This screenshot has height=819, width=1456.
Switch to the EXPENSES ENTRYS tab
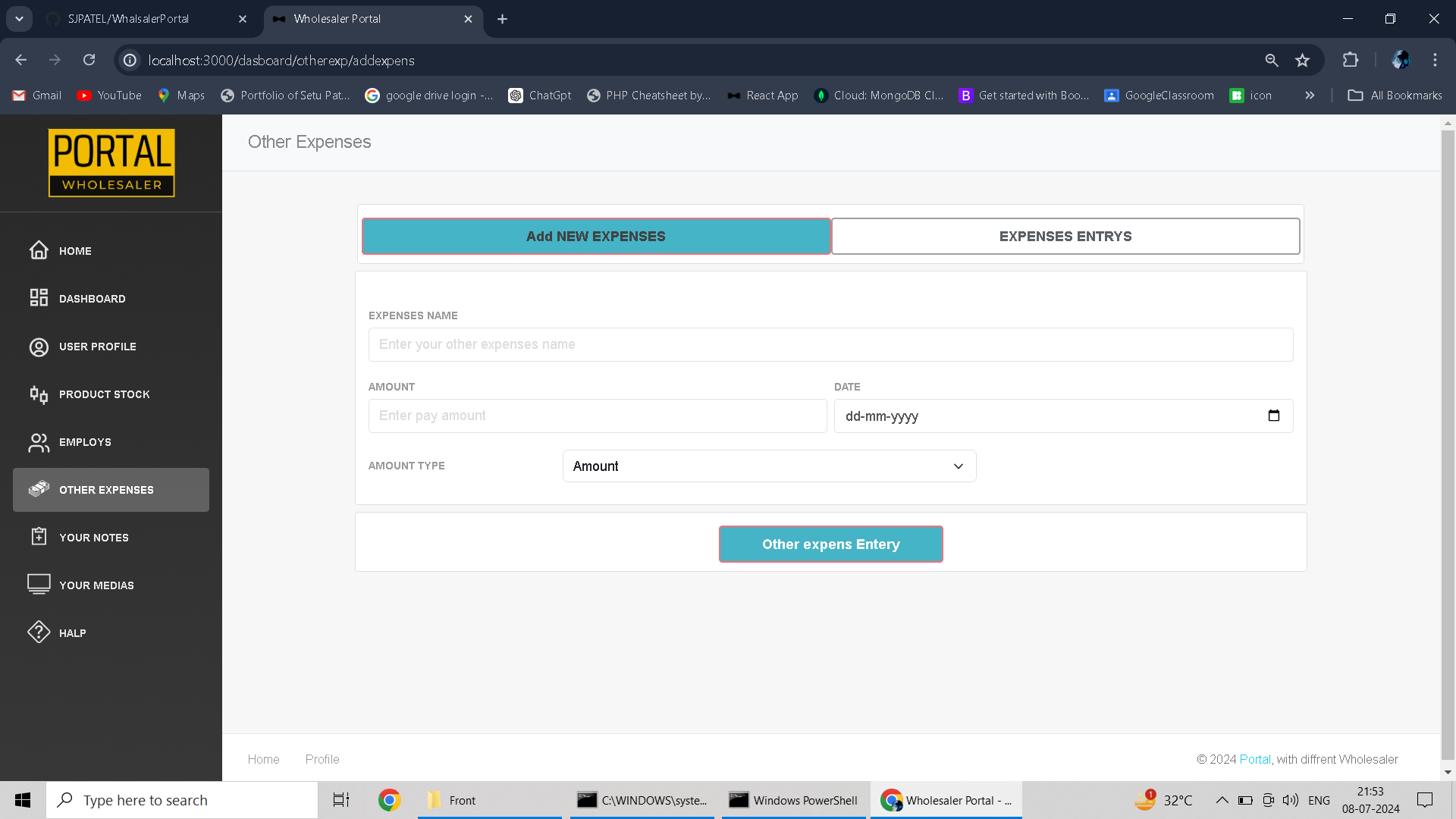(1065, 237)
